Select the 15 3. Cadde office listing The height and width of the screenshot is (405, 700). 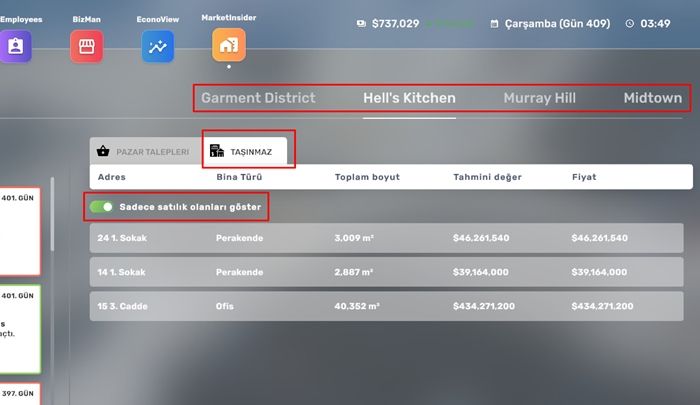390,305
